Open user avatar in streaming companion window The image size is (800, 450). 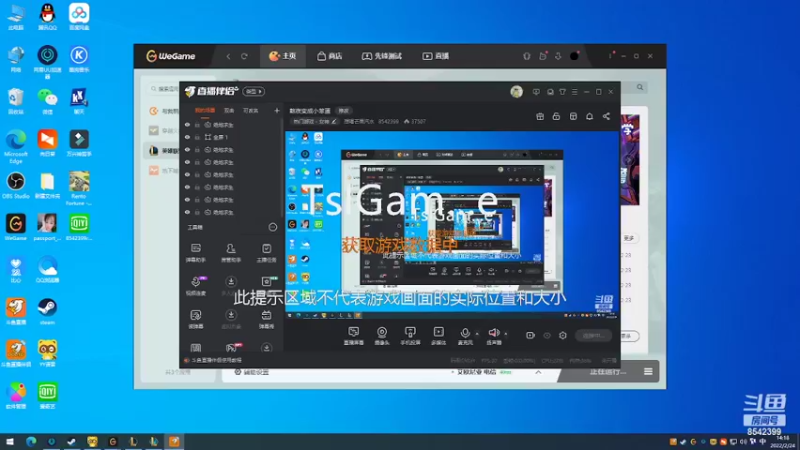tap(516, 92)
